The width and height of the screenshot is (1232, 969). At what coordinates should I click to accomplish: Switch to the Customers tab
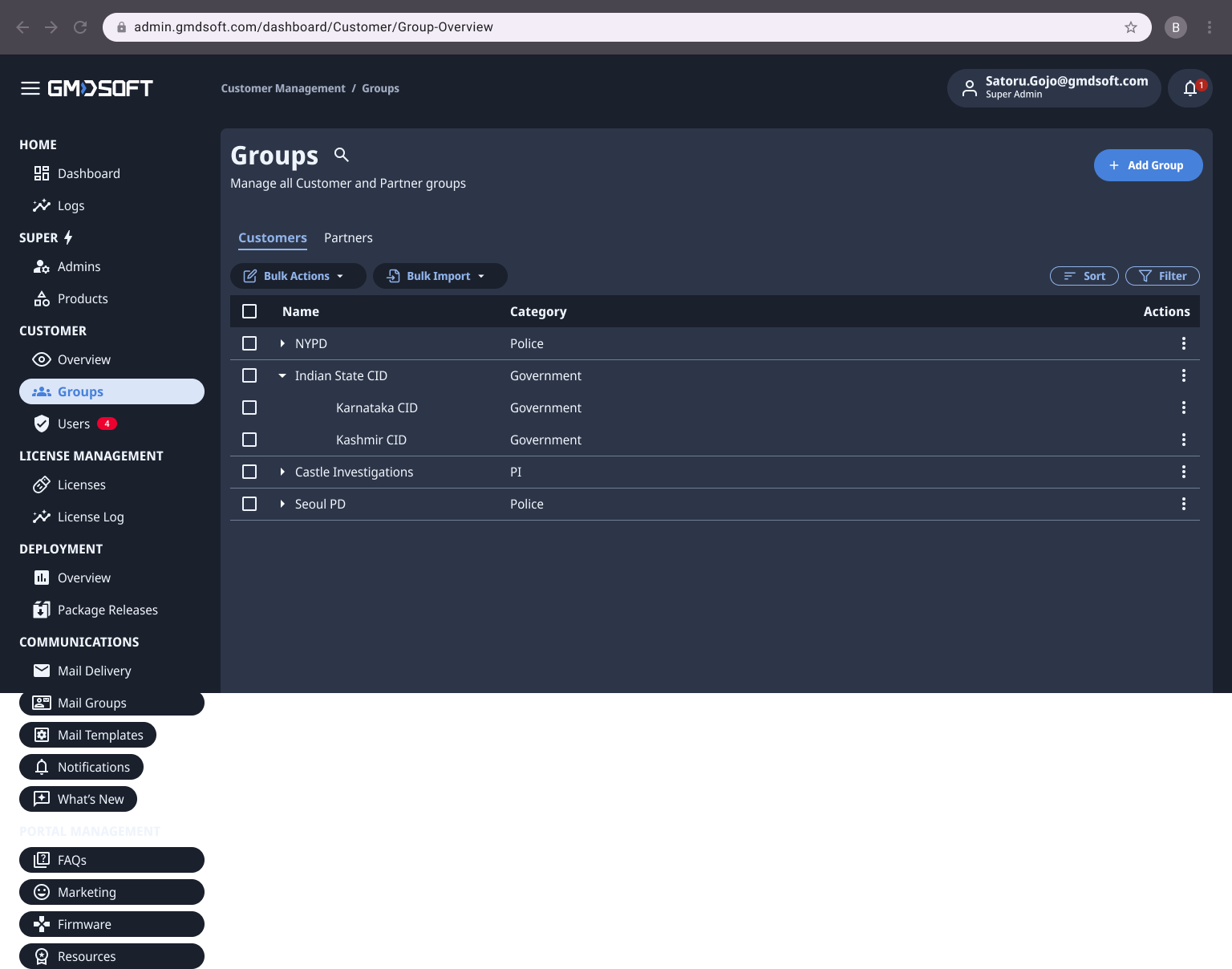pyautogui.click(x=273, y=237)
